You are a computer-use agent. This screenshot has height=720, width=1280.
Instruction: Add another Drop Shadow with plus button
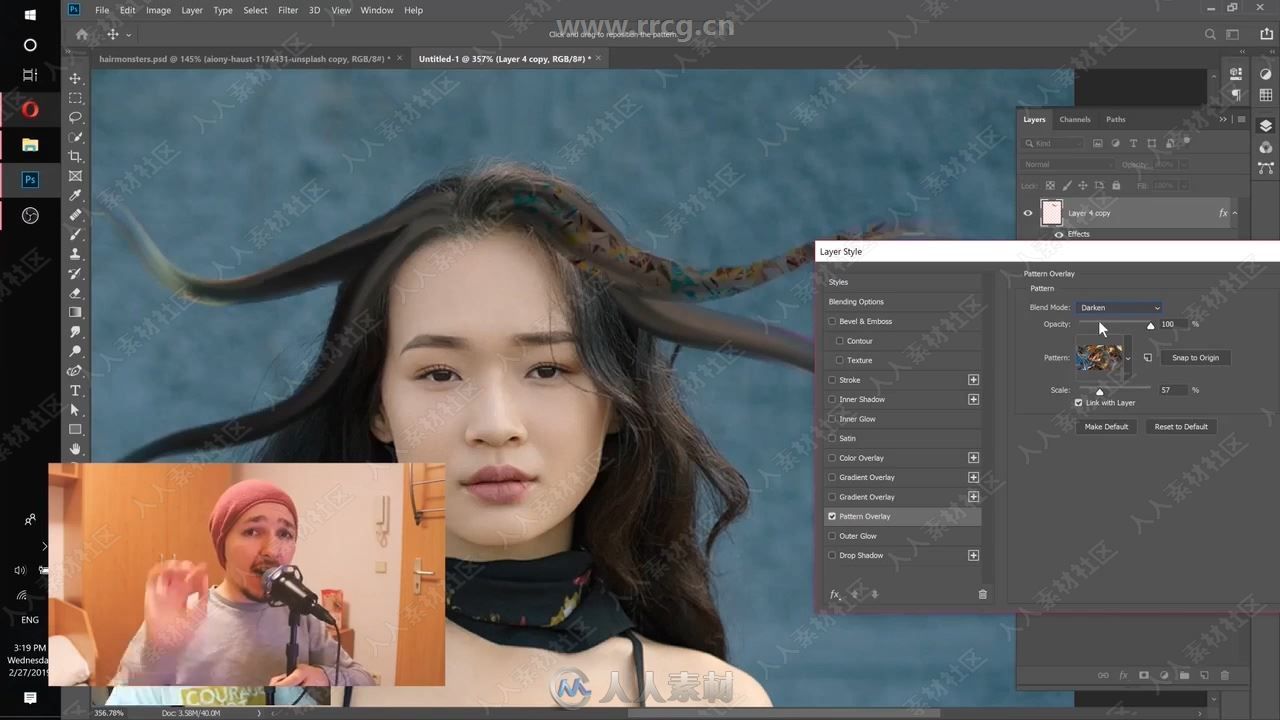tap(973, 555)
